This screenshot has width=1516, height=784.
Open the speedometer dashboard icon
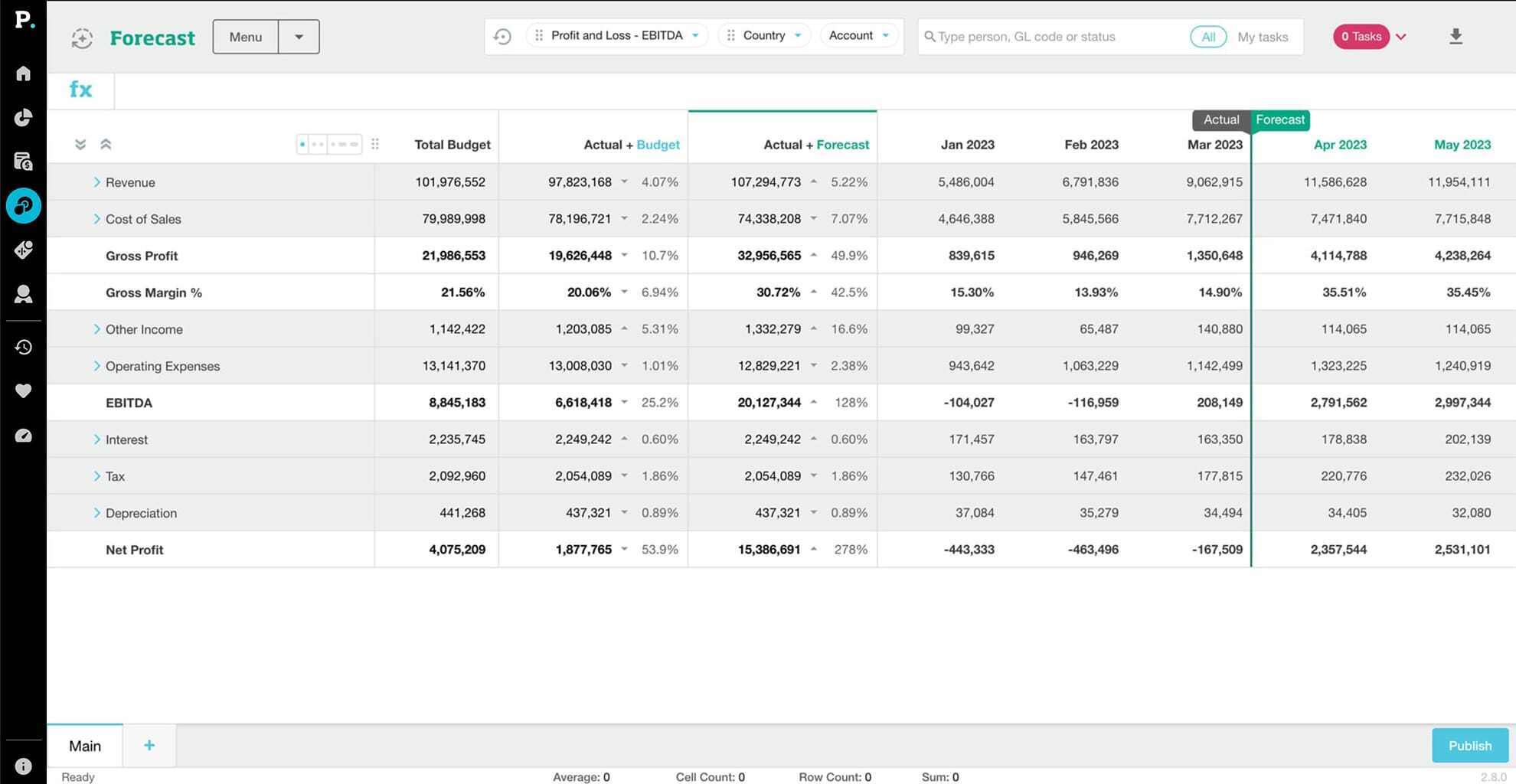pos(23,436)
